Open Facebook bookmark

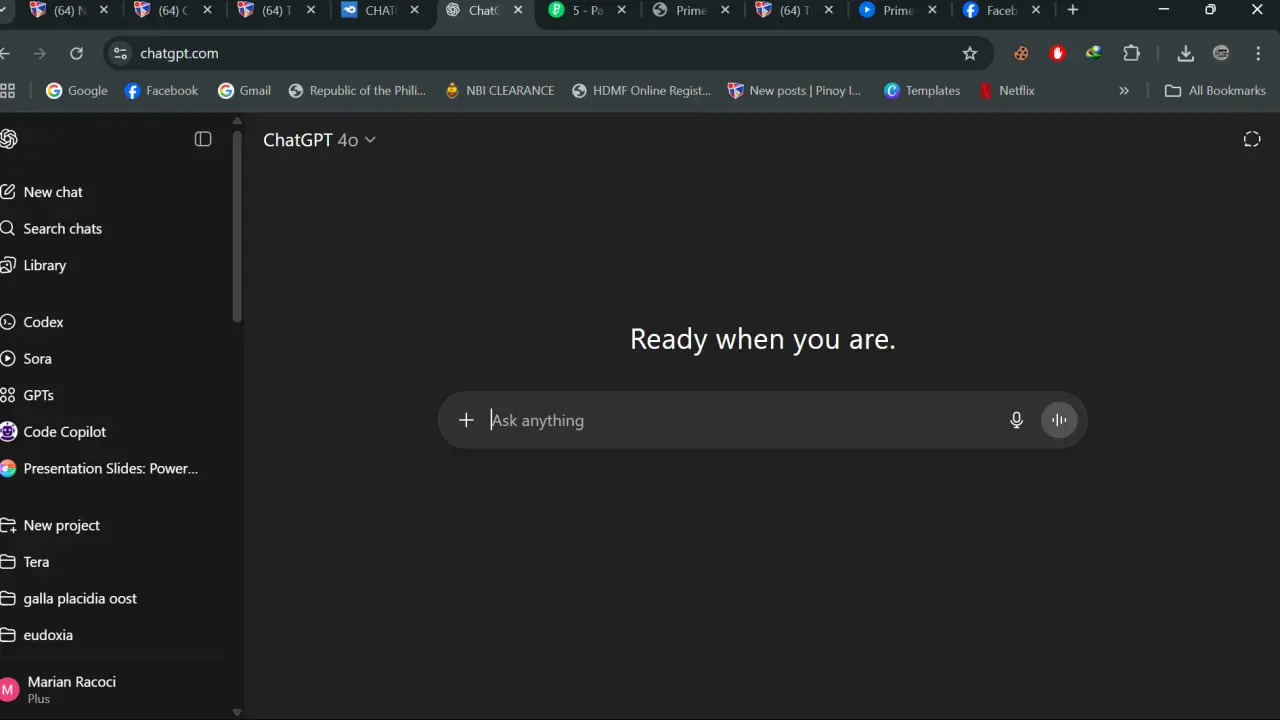(161, 90)
